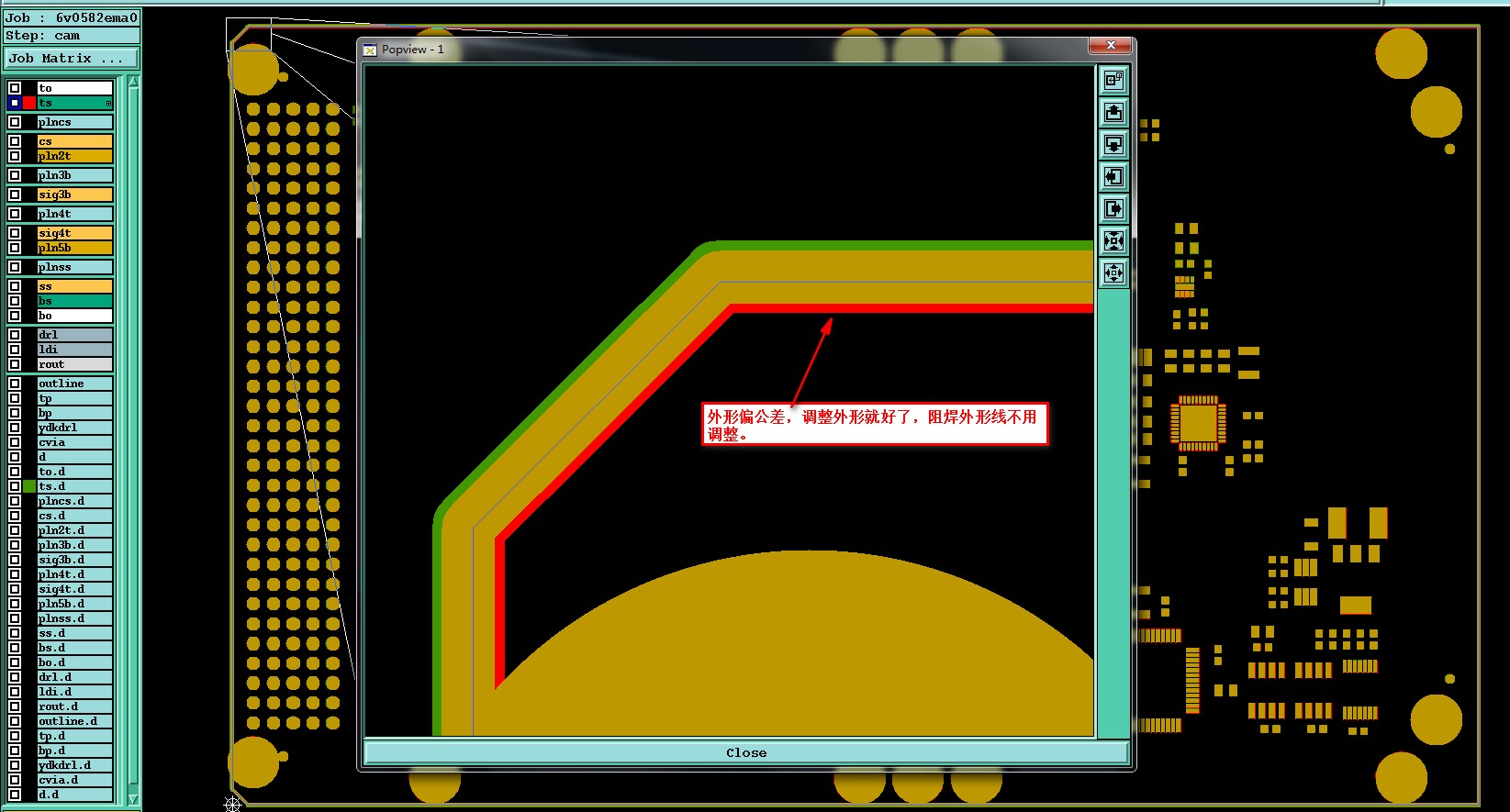1510x812 pixels.
Task: Select the ldi layer name
Action: click(x=75, y=350)
